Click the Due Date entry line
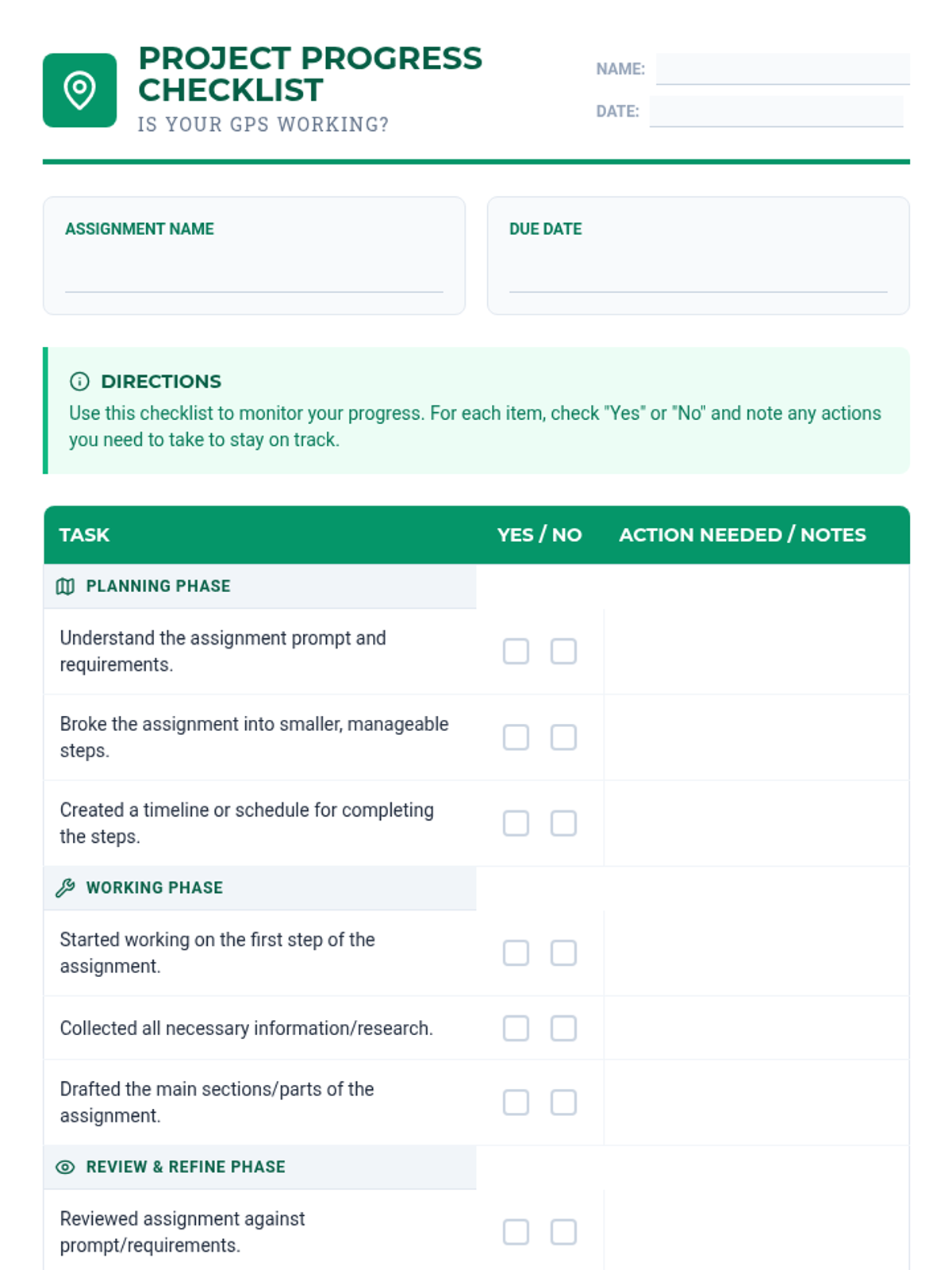 click(x=698, y=276)
